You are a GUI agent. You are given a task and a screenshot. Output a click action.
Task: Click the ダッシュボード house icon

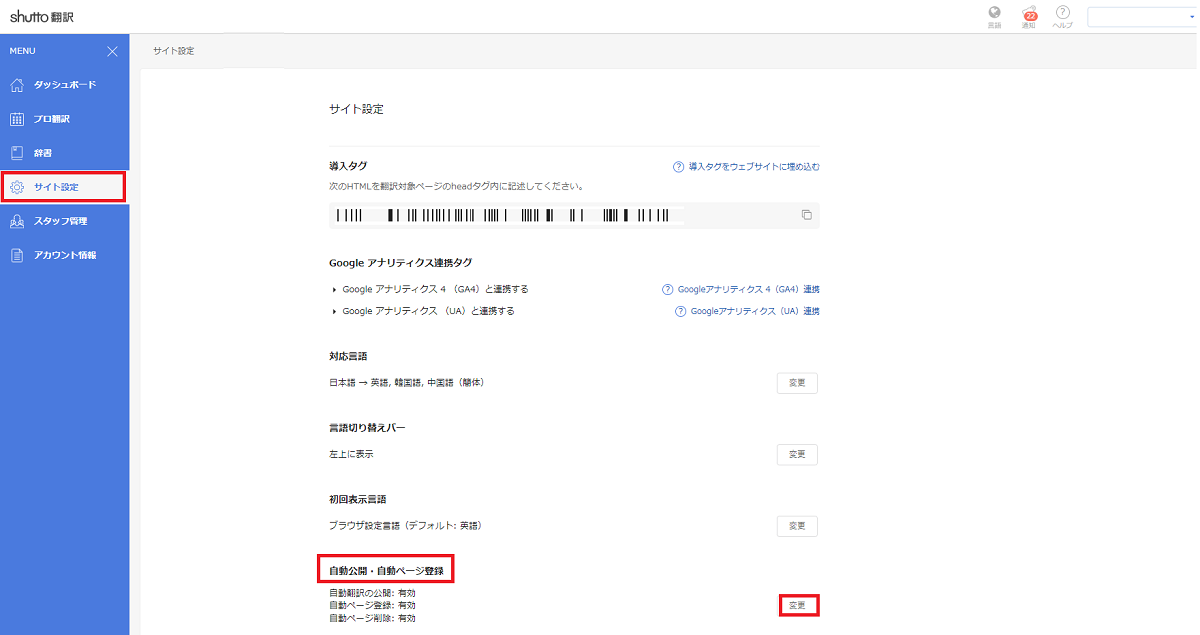click(17, 85)
